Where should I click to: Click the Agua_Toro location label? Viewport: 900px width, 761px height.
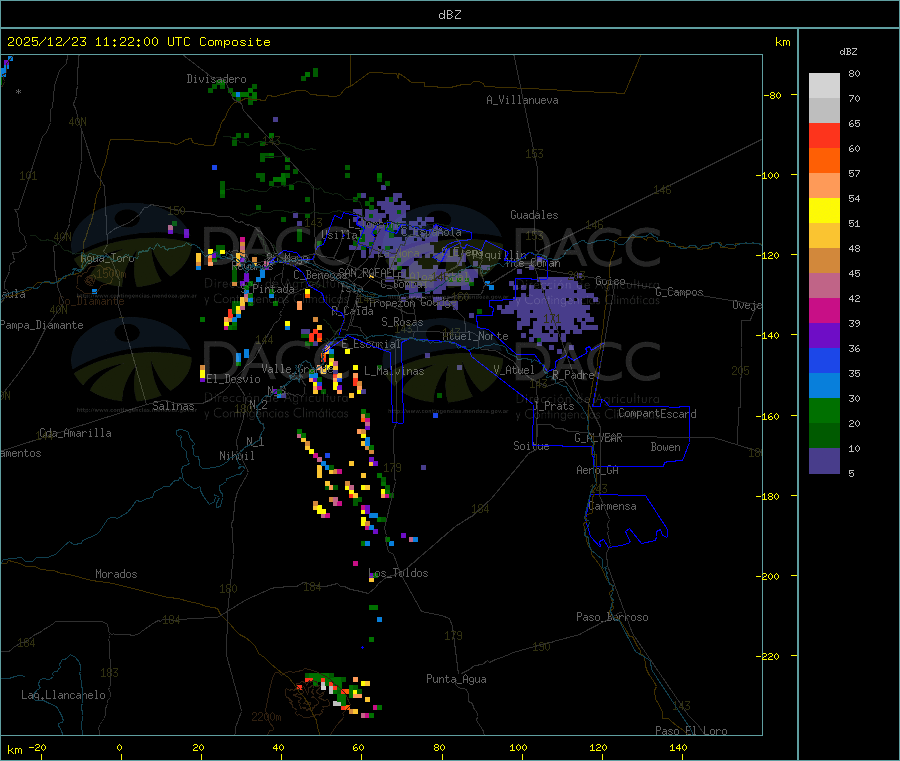pyautogui.click(x=107, y=258)
